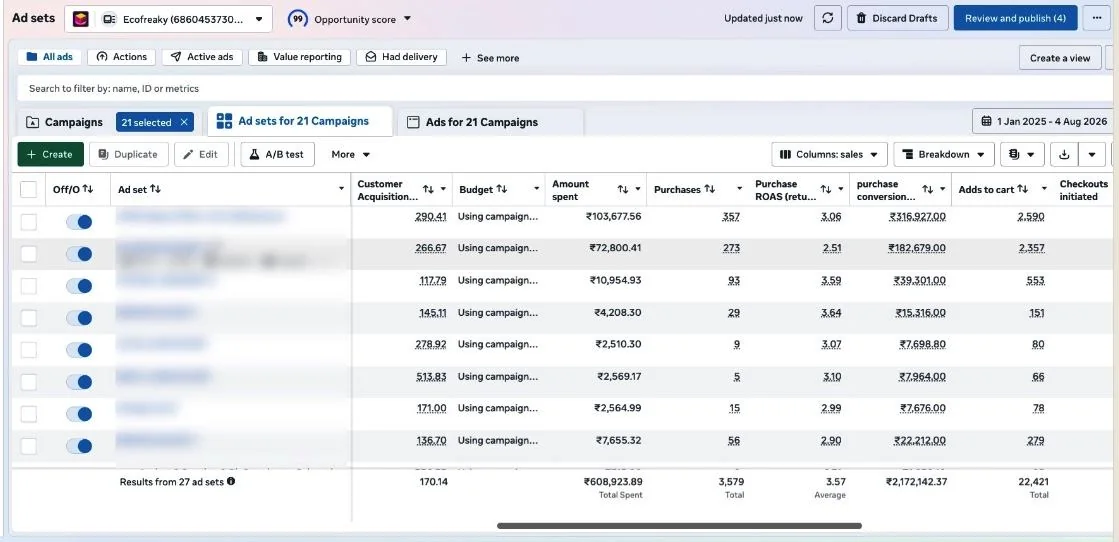Screen dimensions: 1119x542
Task: Click the info icon beside Results from 27 ad sets
Action: [231, 481]
